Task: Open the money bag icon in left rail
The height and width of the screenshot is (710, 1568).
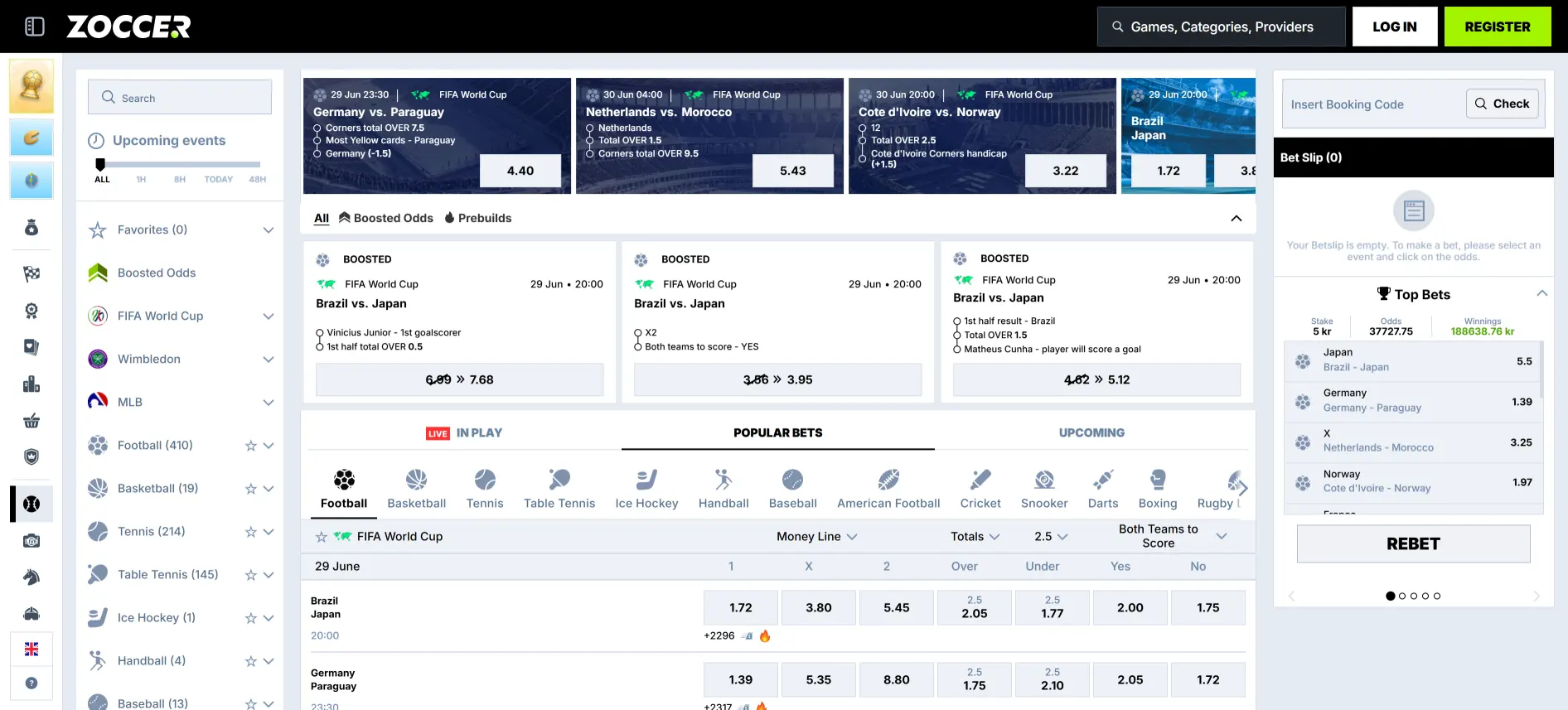Action: (31, 227)
